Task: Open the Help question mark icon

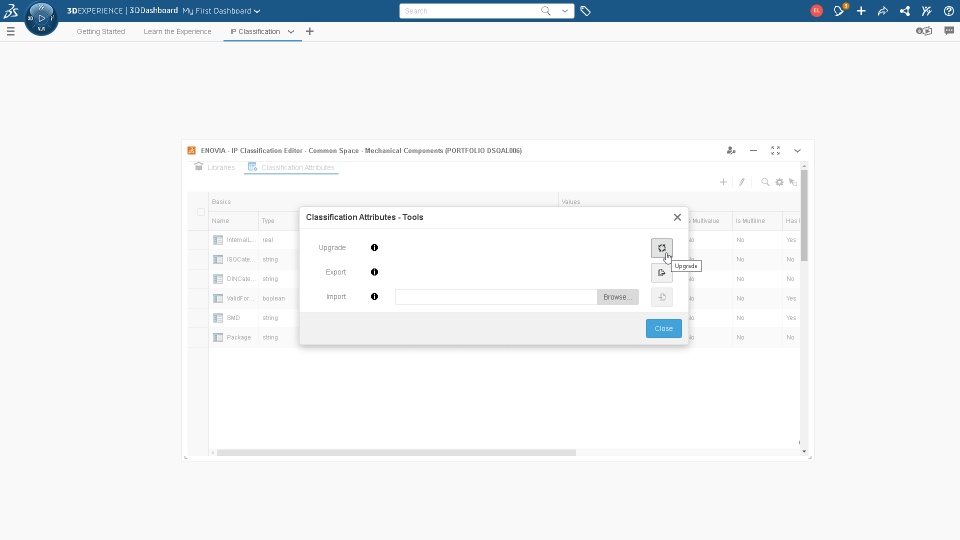Action: tap(948, 11)
